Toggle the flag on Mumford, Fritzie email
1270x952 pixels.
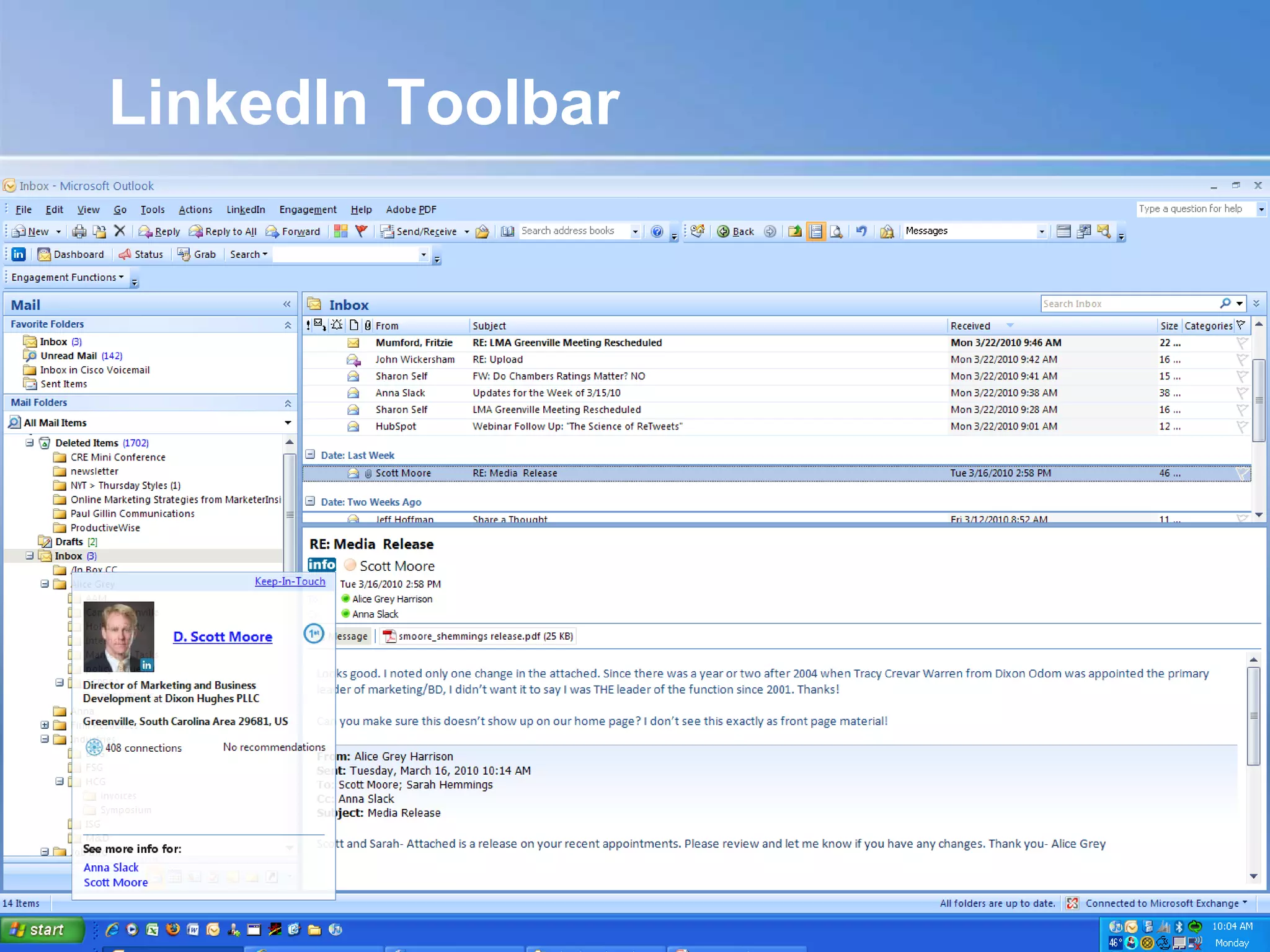tap(1241, 343)
